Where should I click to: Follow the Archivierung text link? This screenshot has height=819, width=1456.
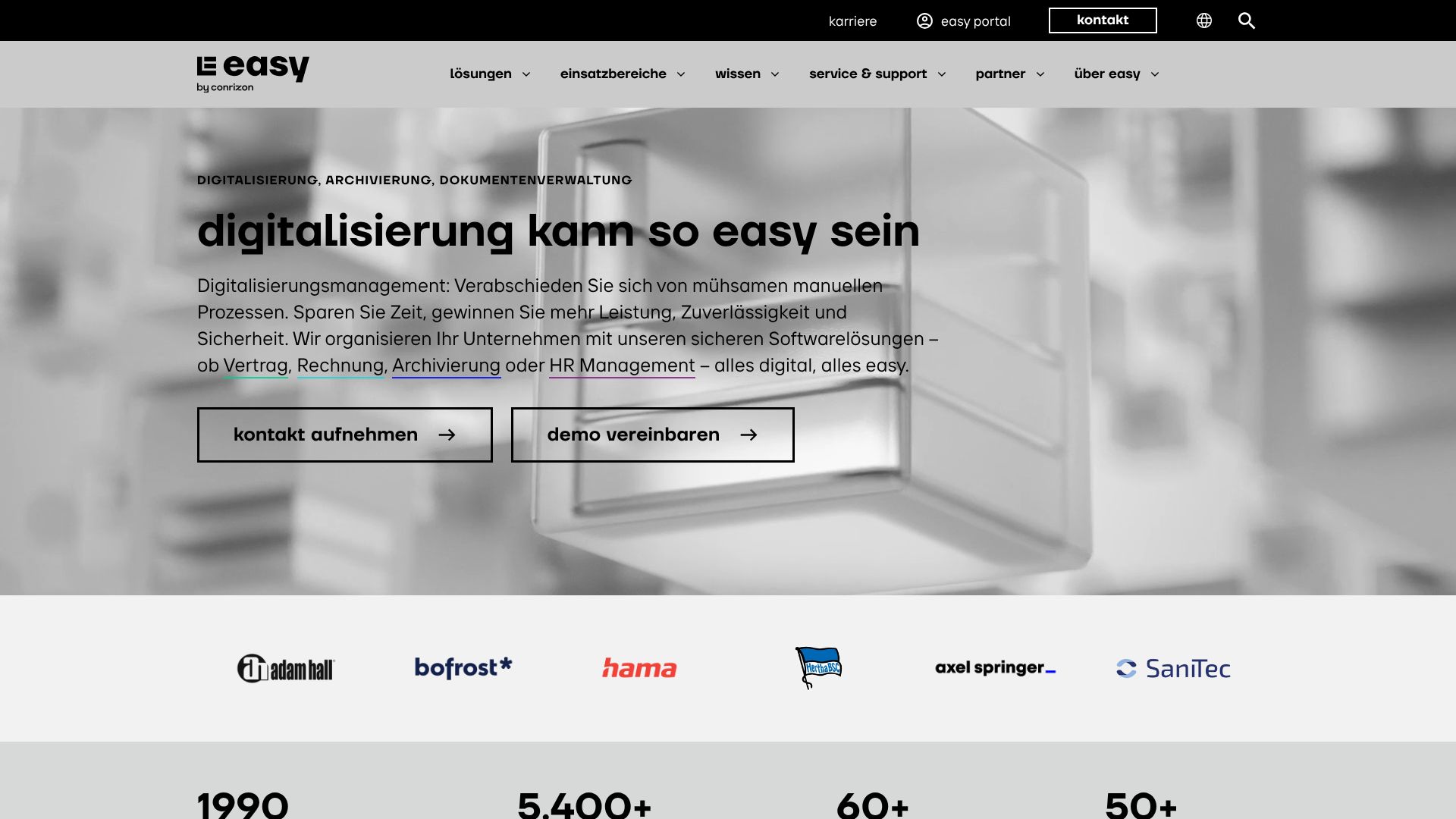point(446,366)
